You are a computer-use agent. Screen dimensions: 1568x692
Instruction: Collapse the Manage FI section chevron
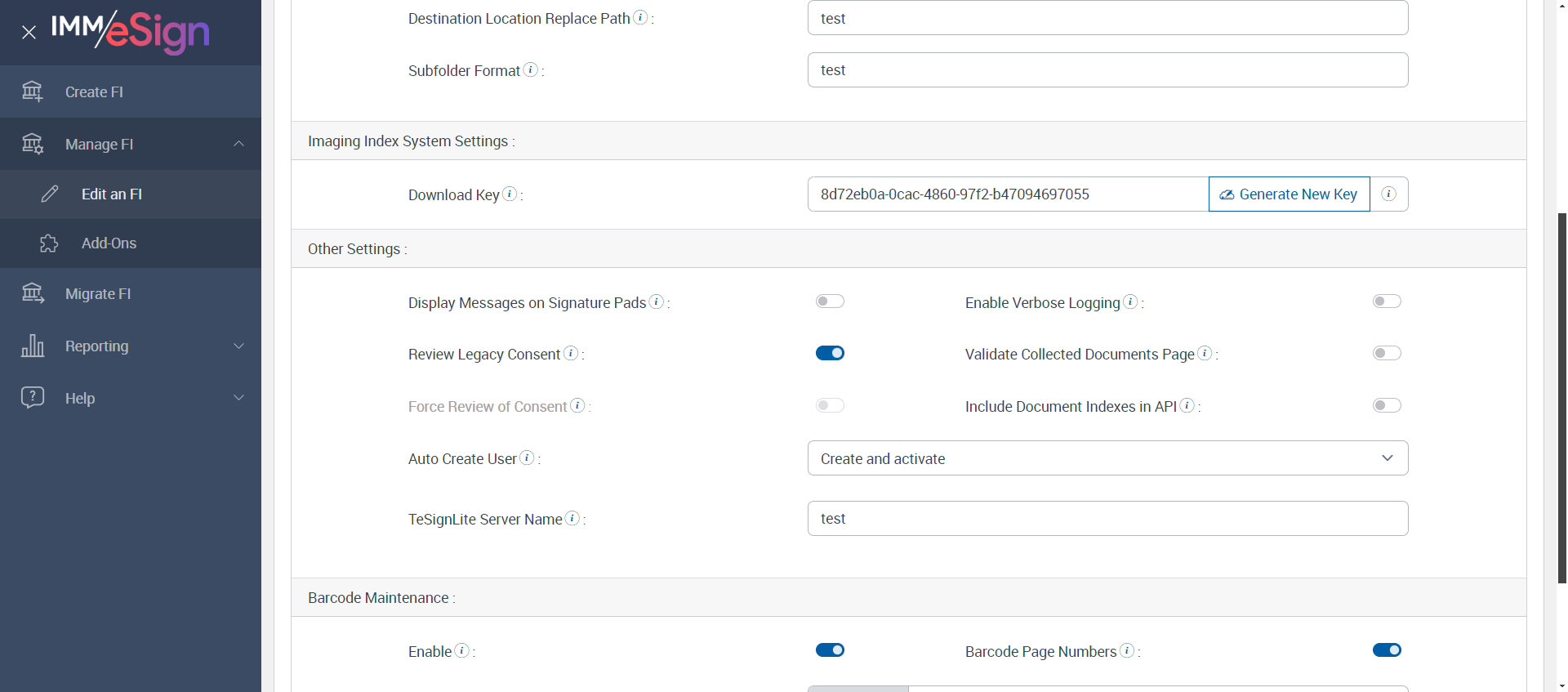(x=239, y=144)
